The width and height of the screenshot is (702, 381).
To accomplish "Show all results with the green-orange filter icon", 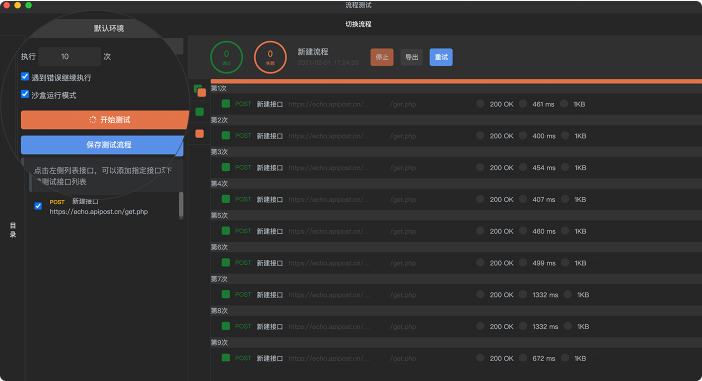I will [200, 91].
